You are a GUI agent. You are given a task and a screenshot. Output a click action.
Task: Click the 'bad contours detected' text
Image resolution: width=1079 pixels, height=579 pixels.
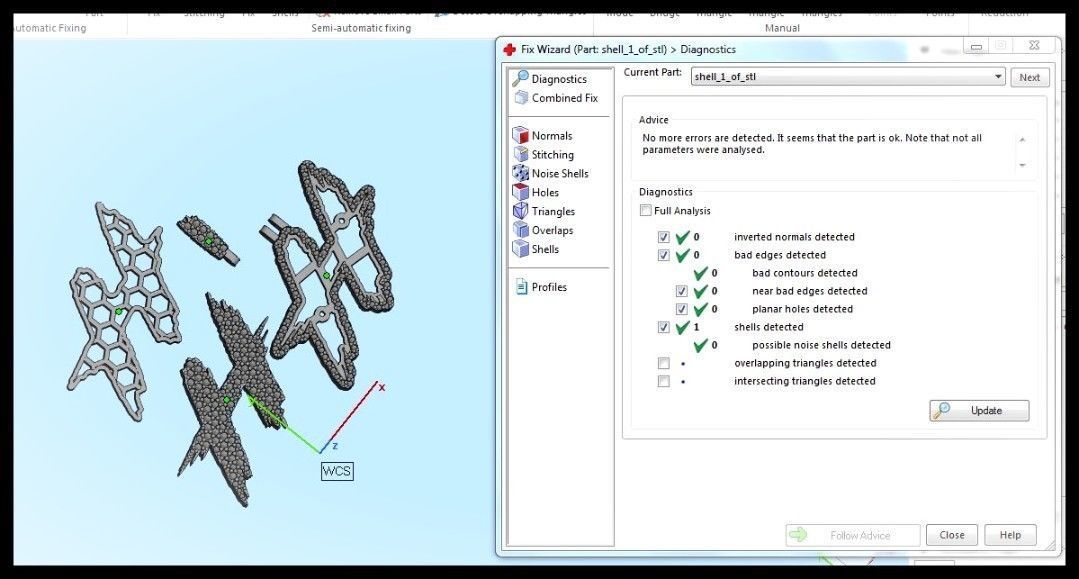[x=804, y=273]
